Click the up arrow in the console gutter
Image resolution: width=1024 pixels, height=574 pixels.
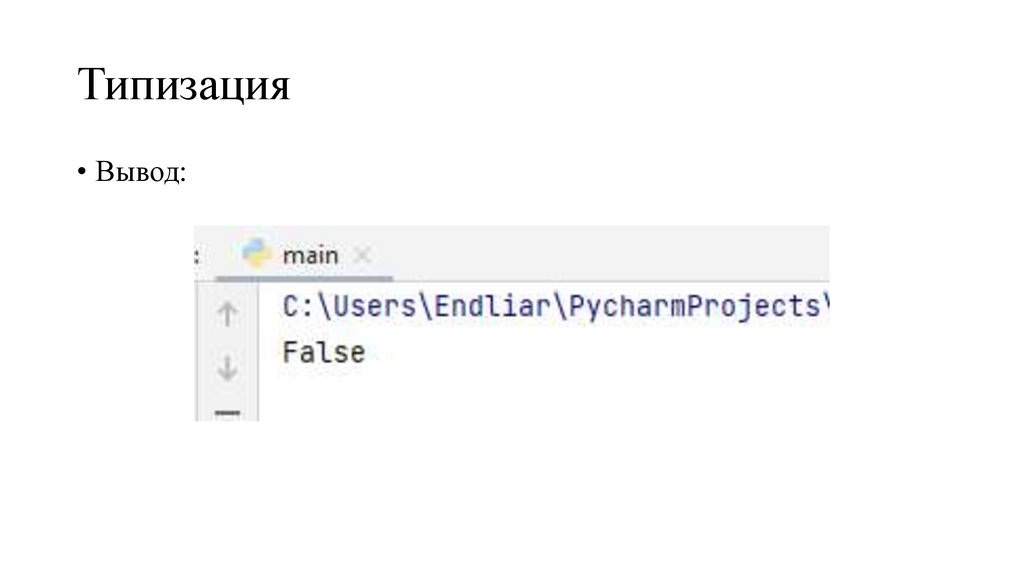click(228, 315)
